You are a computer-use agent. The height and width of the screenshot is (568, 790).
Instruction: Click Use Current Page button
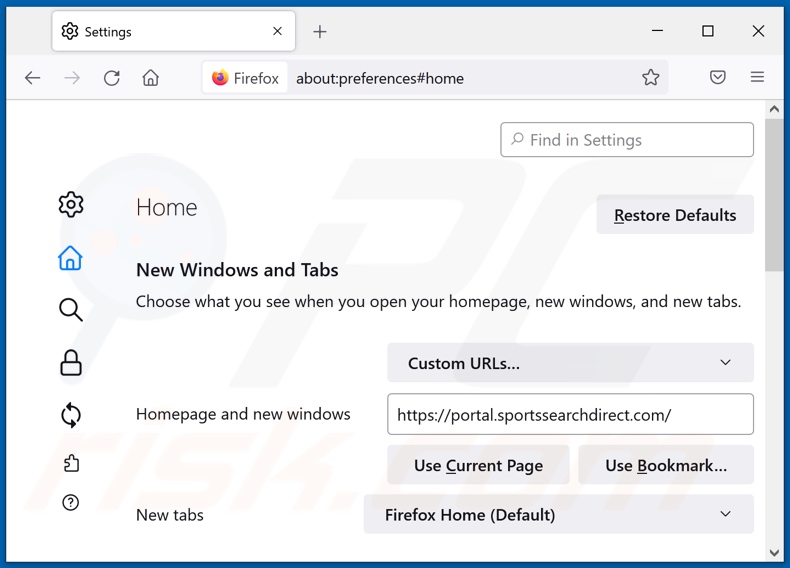coord(478,465)
